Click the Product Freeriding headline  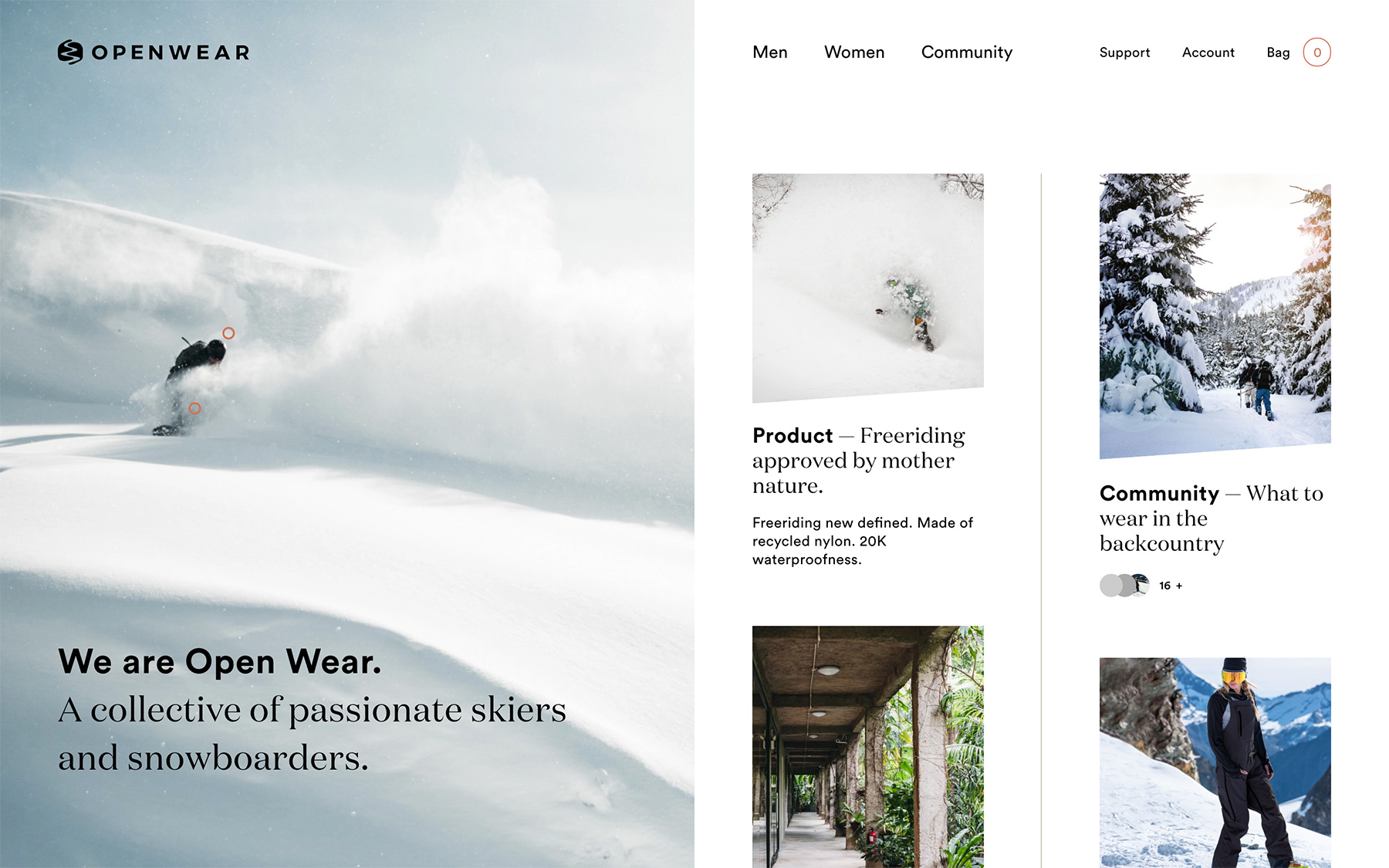(x=859, y=461)
